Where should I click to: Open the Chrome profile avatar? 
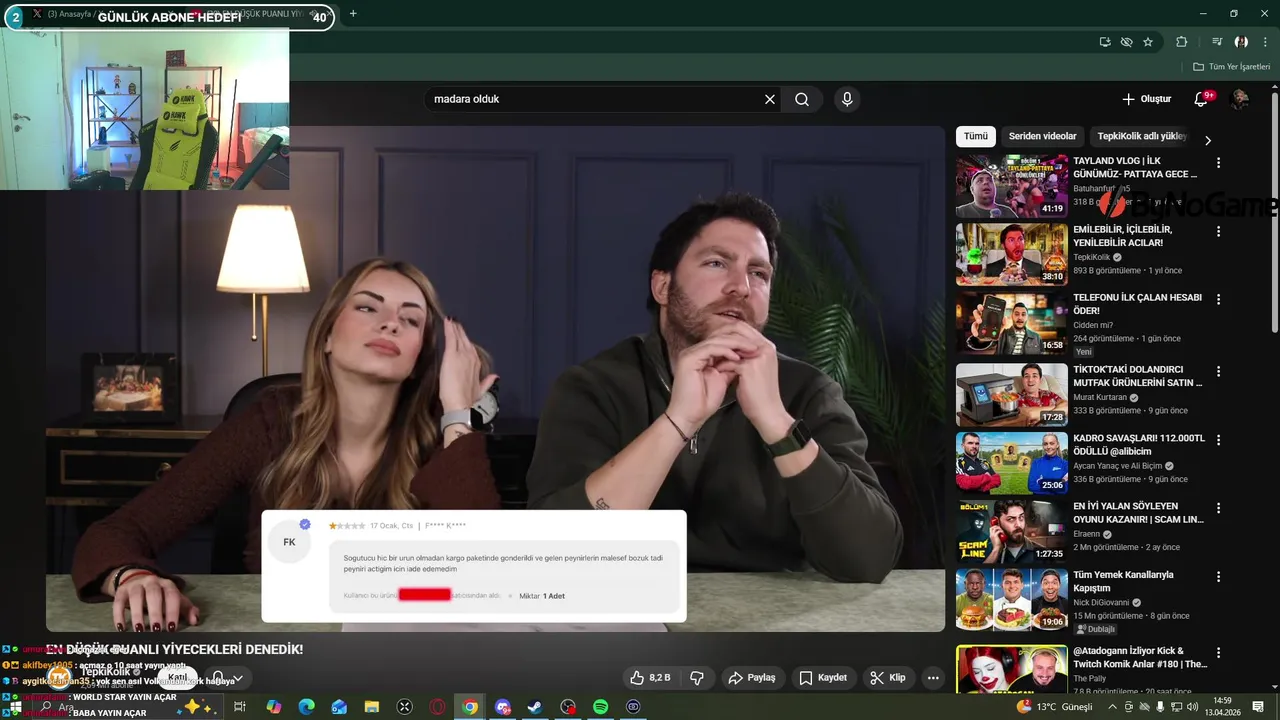point(1241,42)
